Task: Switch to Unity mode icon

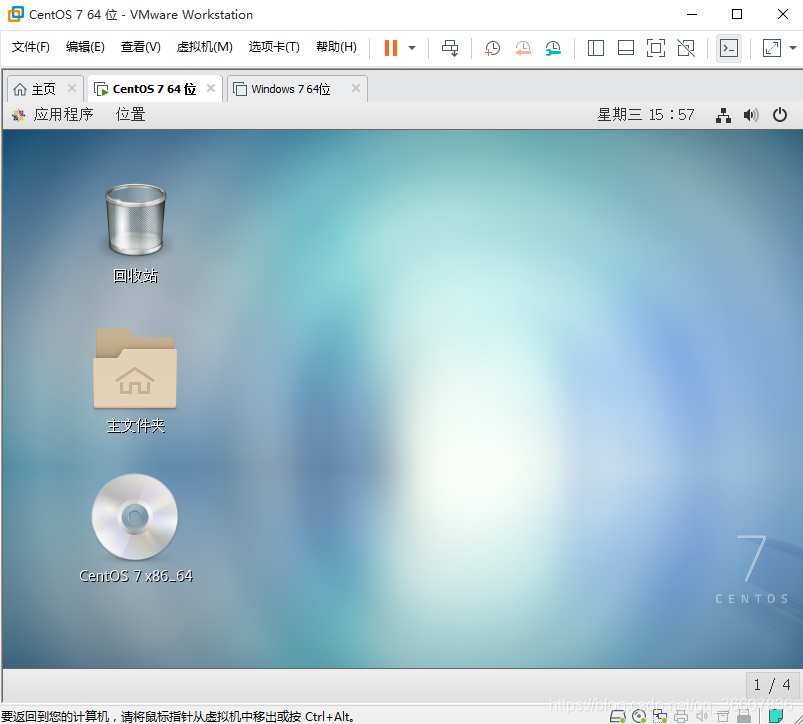Action: [686, 48]
